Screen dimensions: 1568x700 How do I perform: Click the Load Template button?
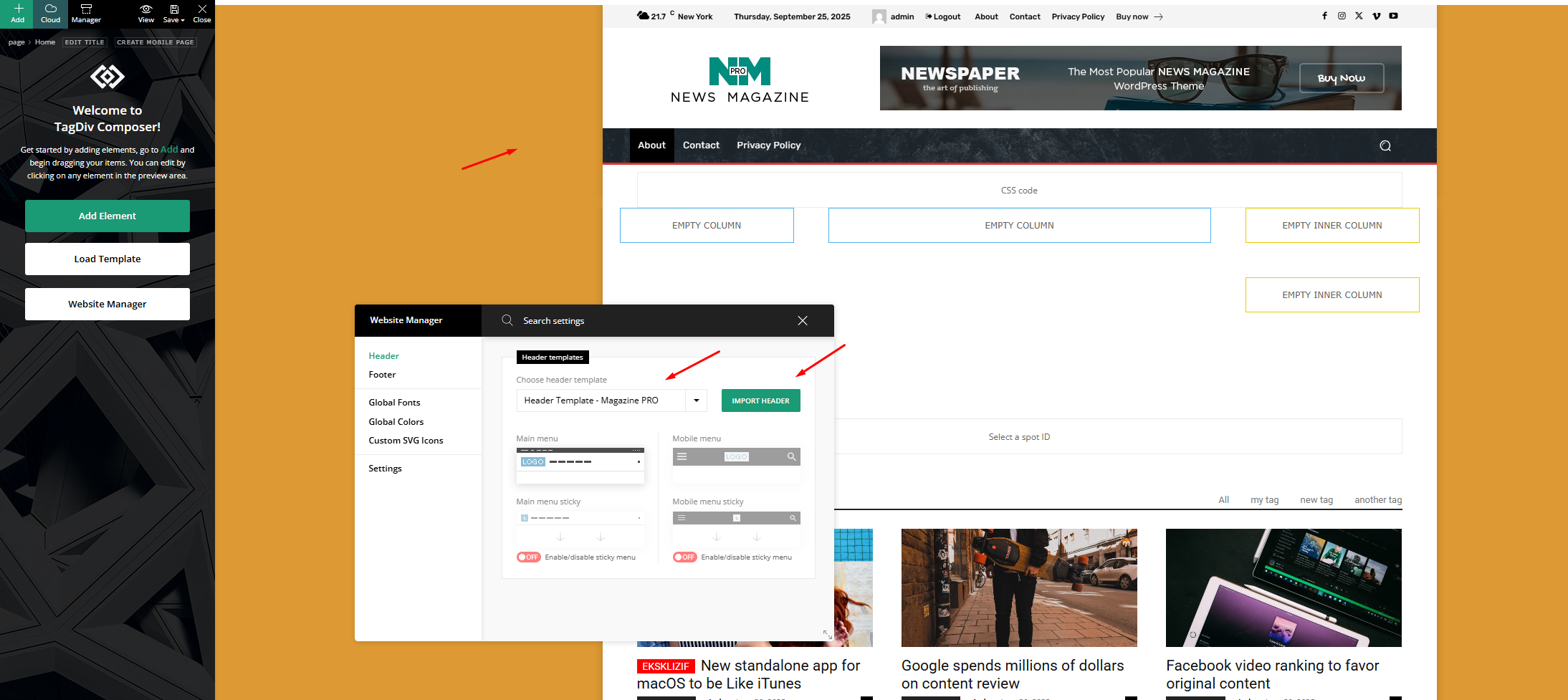click(107, 259)
